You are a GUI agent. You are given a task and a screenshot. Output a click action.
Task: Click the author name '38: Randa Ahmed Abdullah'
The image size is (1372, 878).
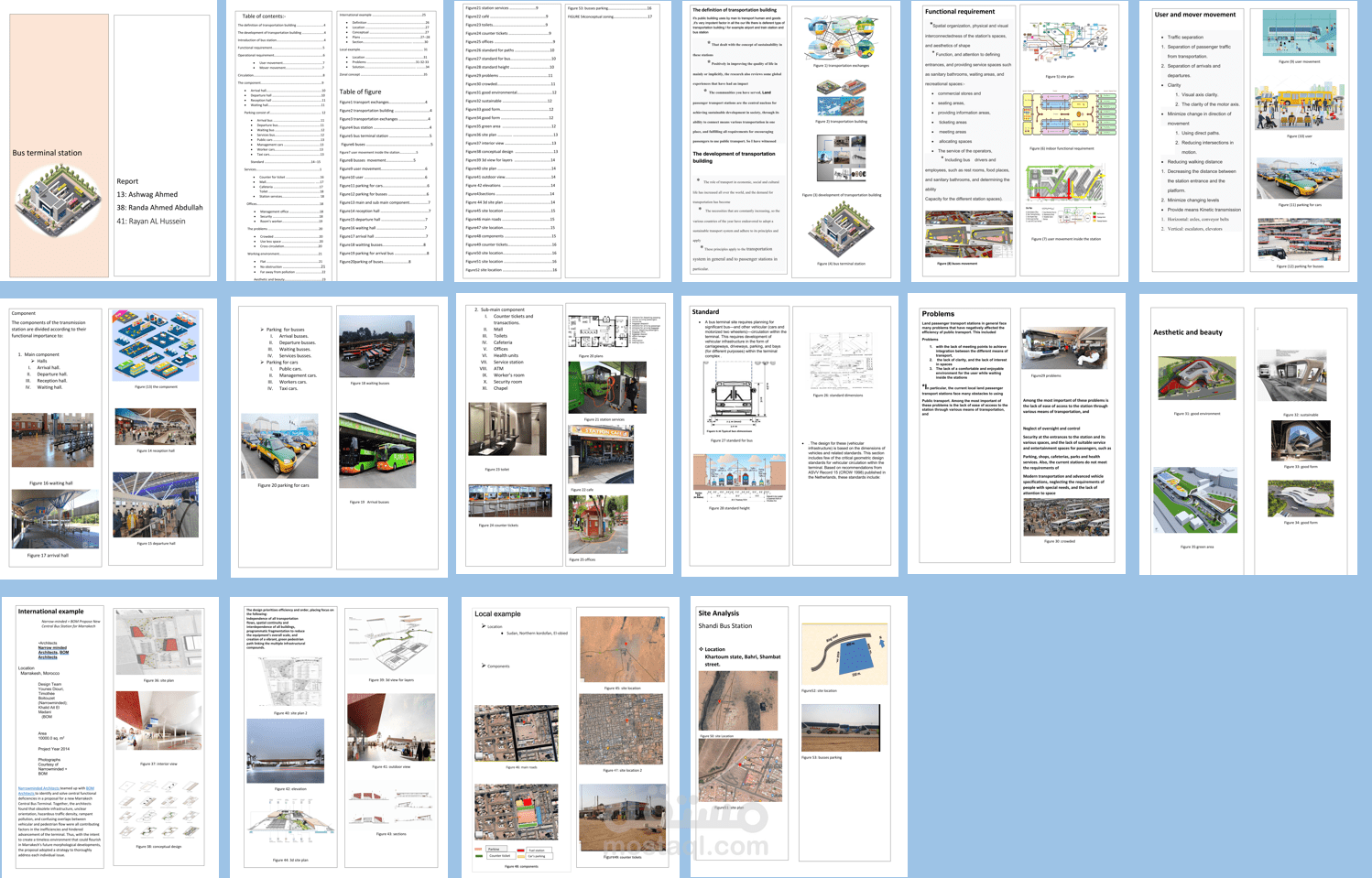pos(159,207)
